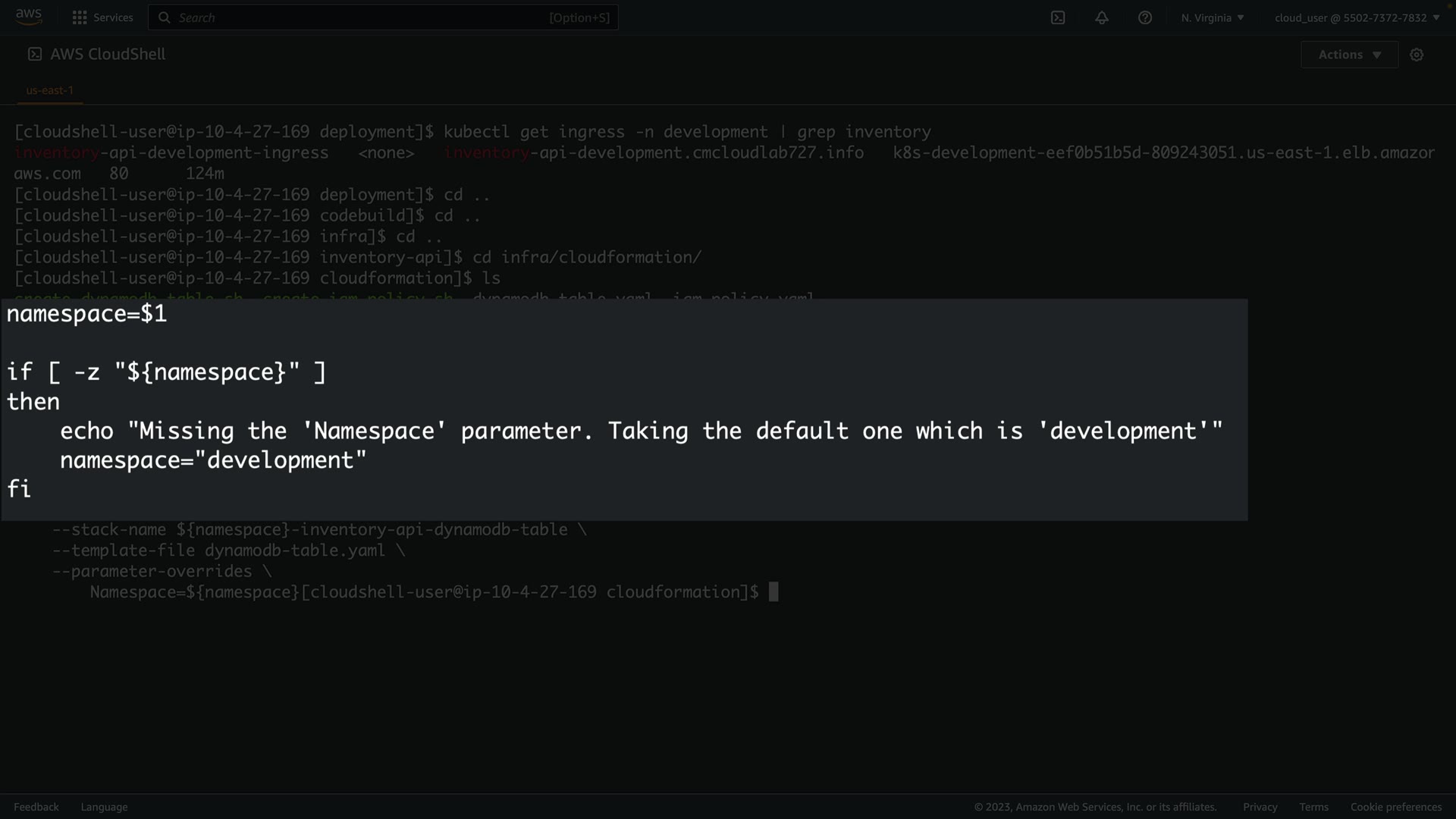The width and height of the screenshot is (1456, 819).
Task: Select the us-east-1 terminal tab
Action: point(50,90)
